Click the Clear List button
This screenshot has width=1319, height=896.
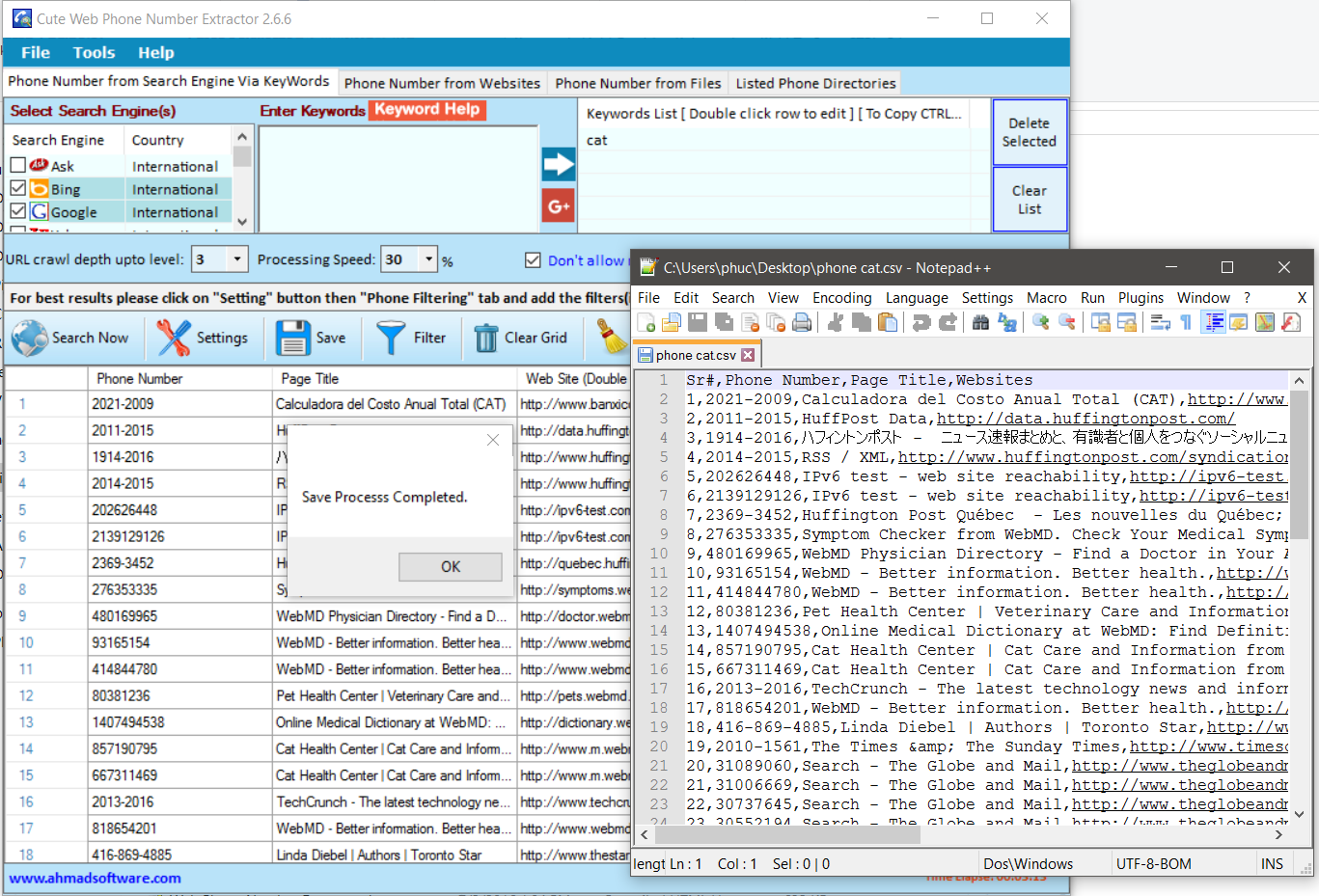pyautogui.click(x=1030, y=200)
